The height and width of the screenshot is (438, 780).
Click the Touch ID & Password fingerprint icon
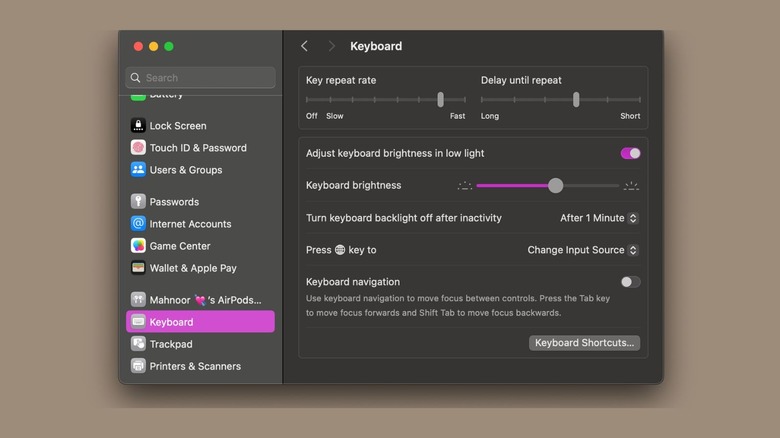pyautogui.click(x=138, y=148)
